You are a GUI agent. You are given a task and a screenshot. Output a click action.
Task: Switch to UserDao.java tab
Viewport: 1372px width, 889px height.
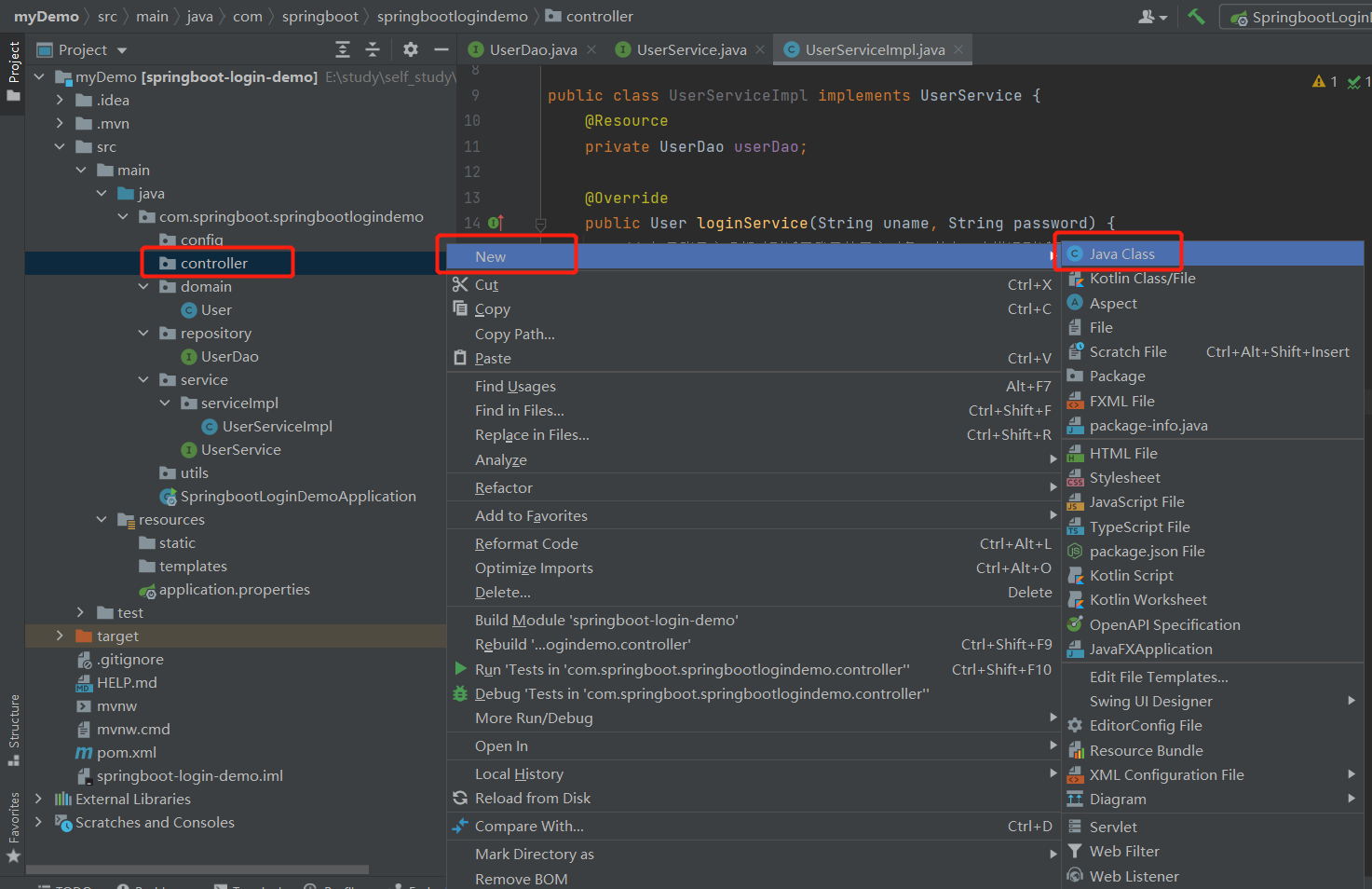[533, 49]
